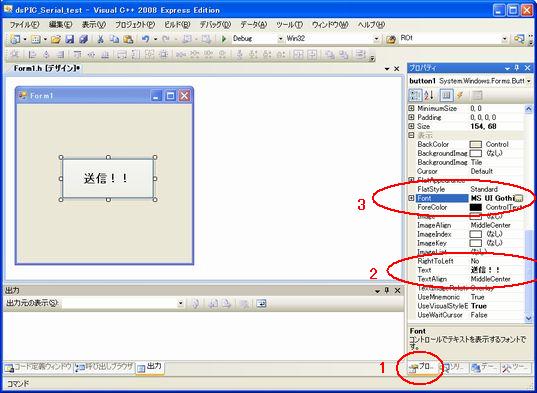Click the ForeColor black swatch
The width and height of the screenshot is (537, 393).
click(x=475, y=207)
